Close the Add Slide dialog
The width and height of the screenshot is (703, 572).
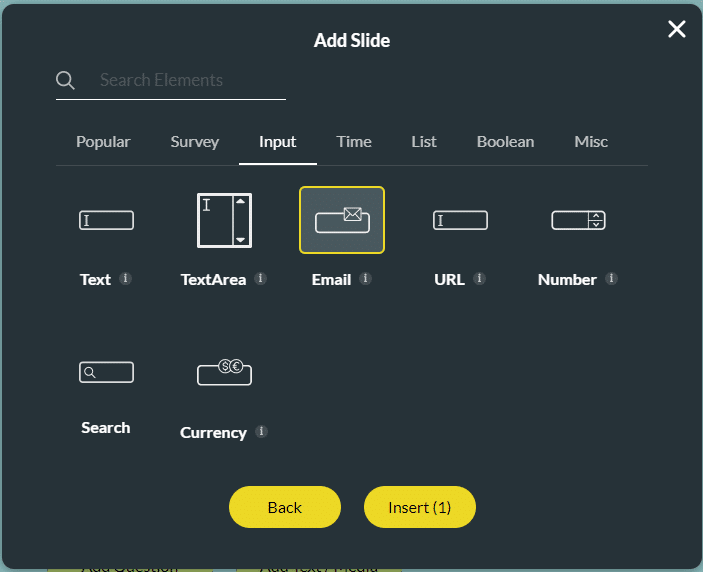677,29
